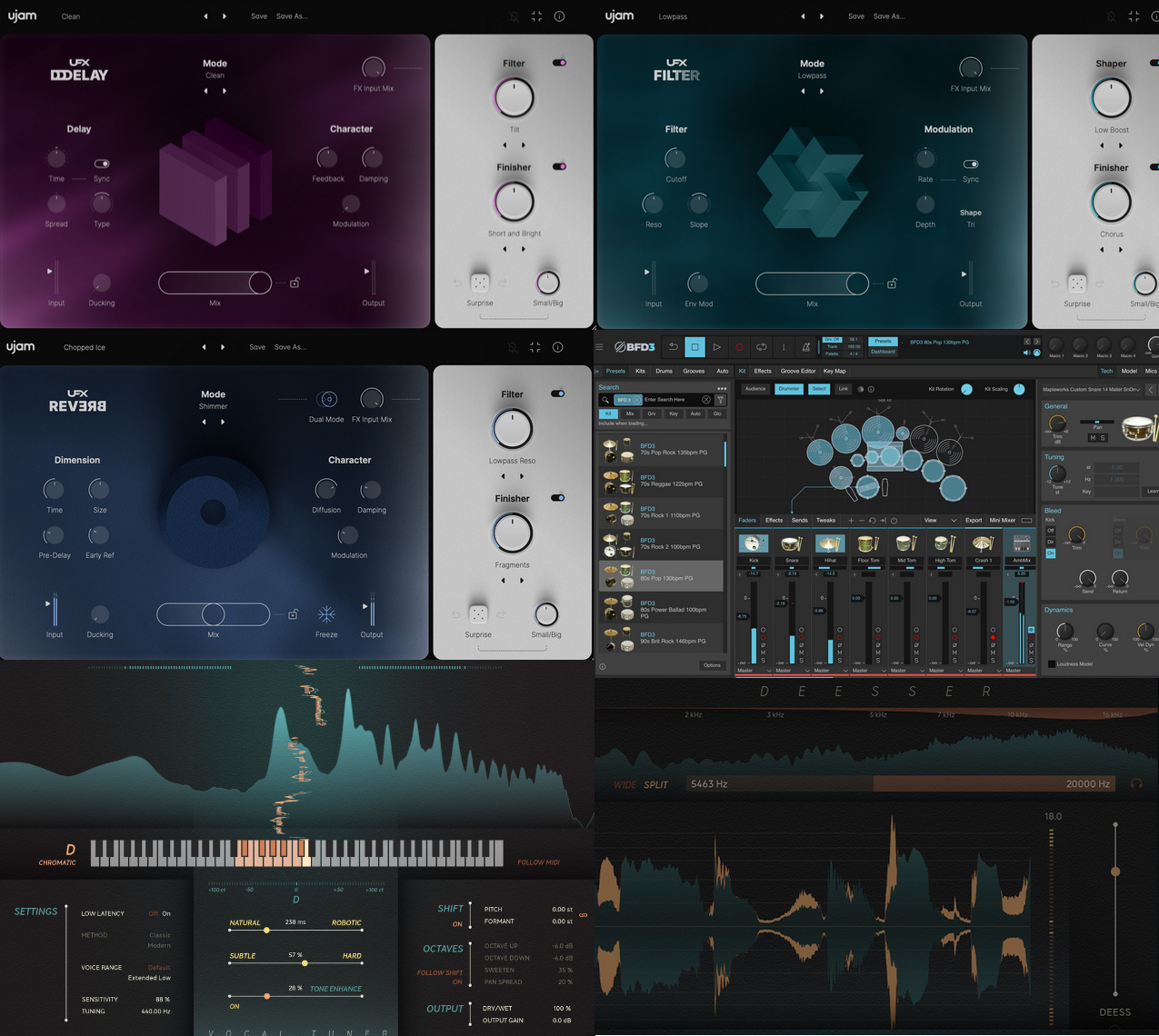The image size is (1159, 1036).
Task: Tick the Loudness Model checkbox in BFD3
Action: (x=1052, y=663)
